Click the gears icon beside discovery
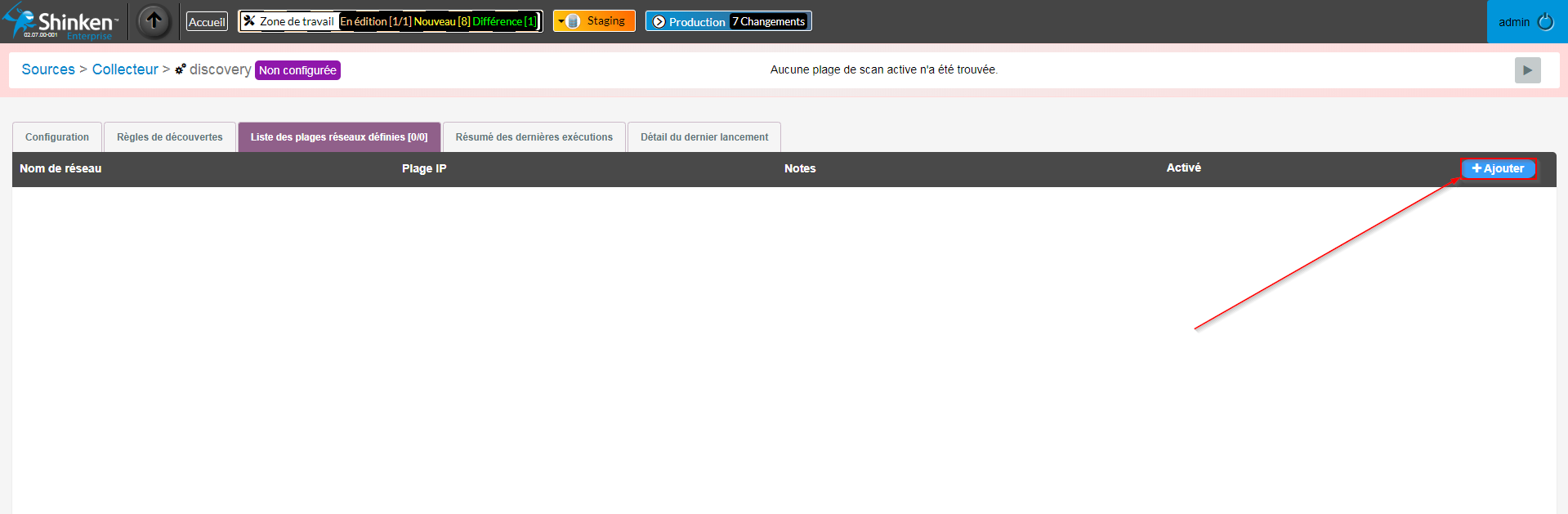This screenshot has height=514, width=1568. [181, 69]
